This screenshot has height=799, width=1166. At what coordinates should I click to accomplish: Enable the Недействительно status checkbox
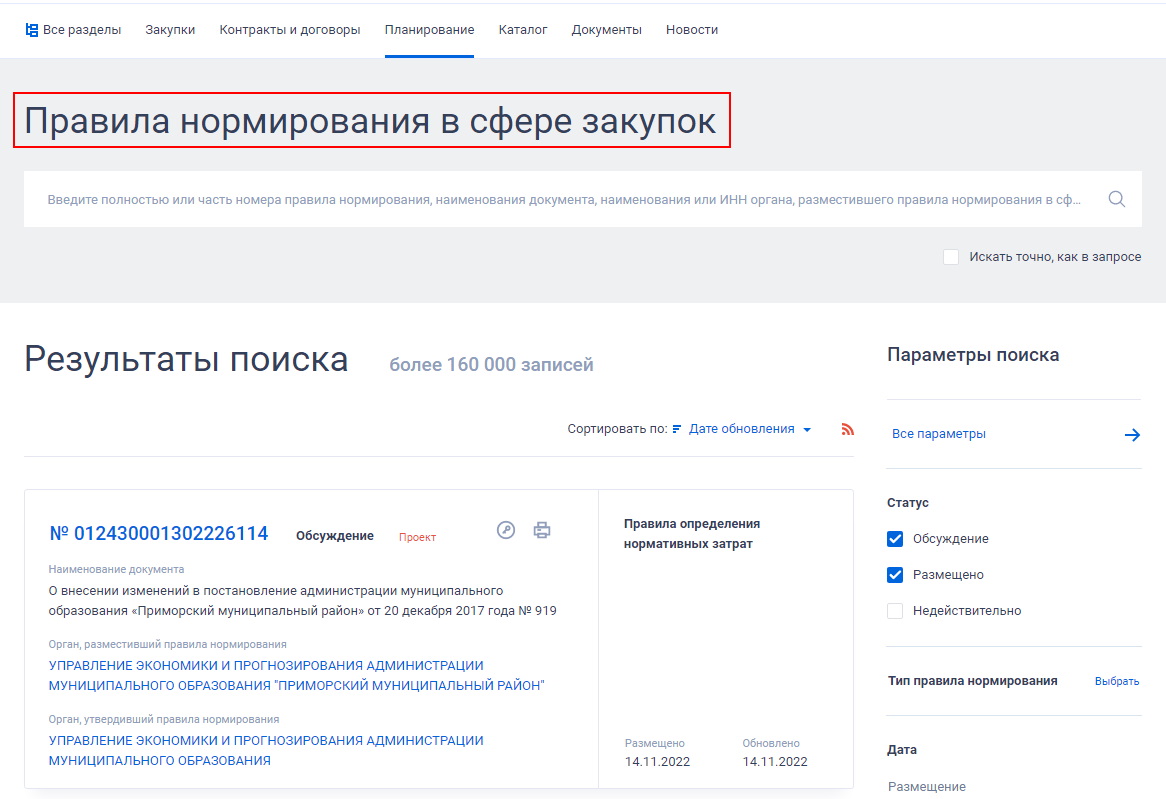click(x=894, y=610)
